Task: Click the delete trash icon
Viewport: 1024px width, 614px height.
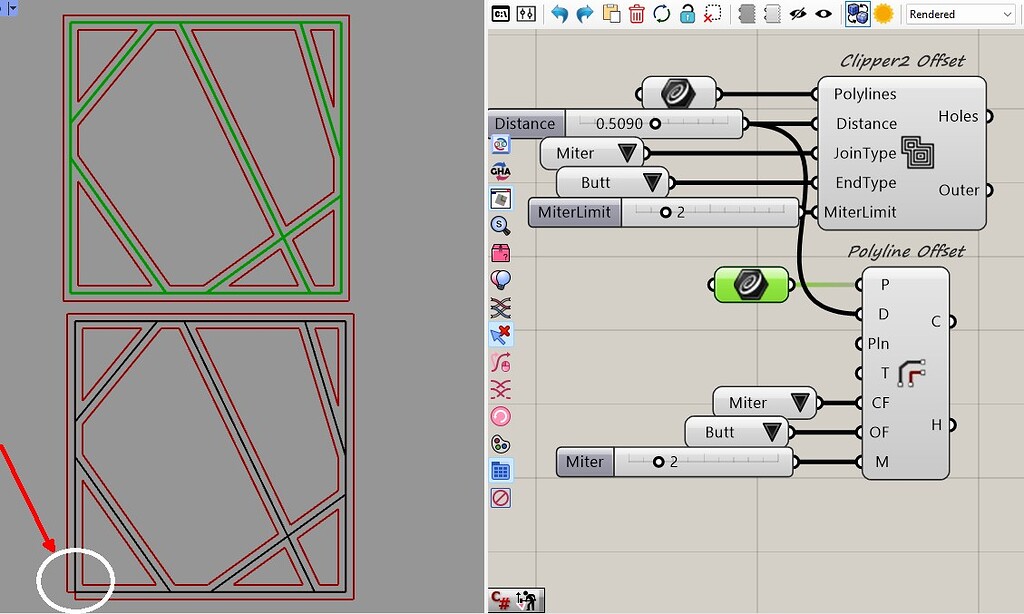Action: pos(637,13)
